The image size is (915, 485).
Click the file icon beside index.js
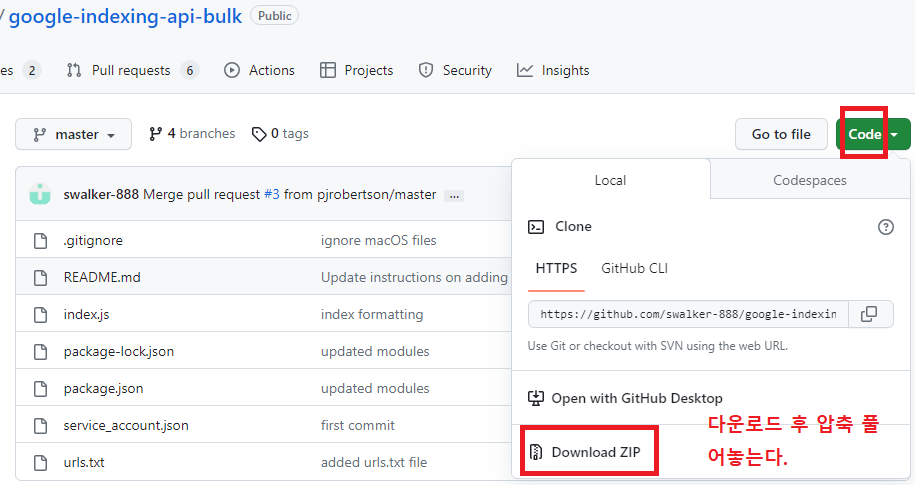coord(40,315)
